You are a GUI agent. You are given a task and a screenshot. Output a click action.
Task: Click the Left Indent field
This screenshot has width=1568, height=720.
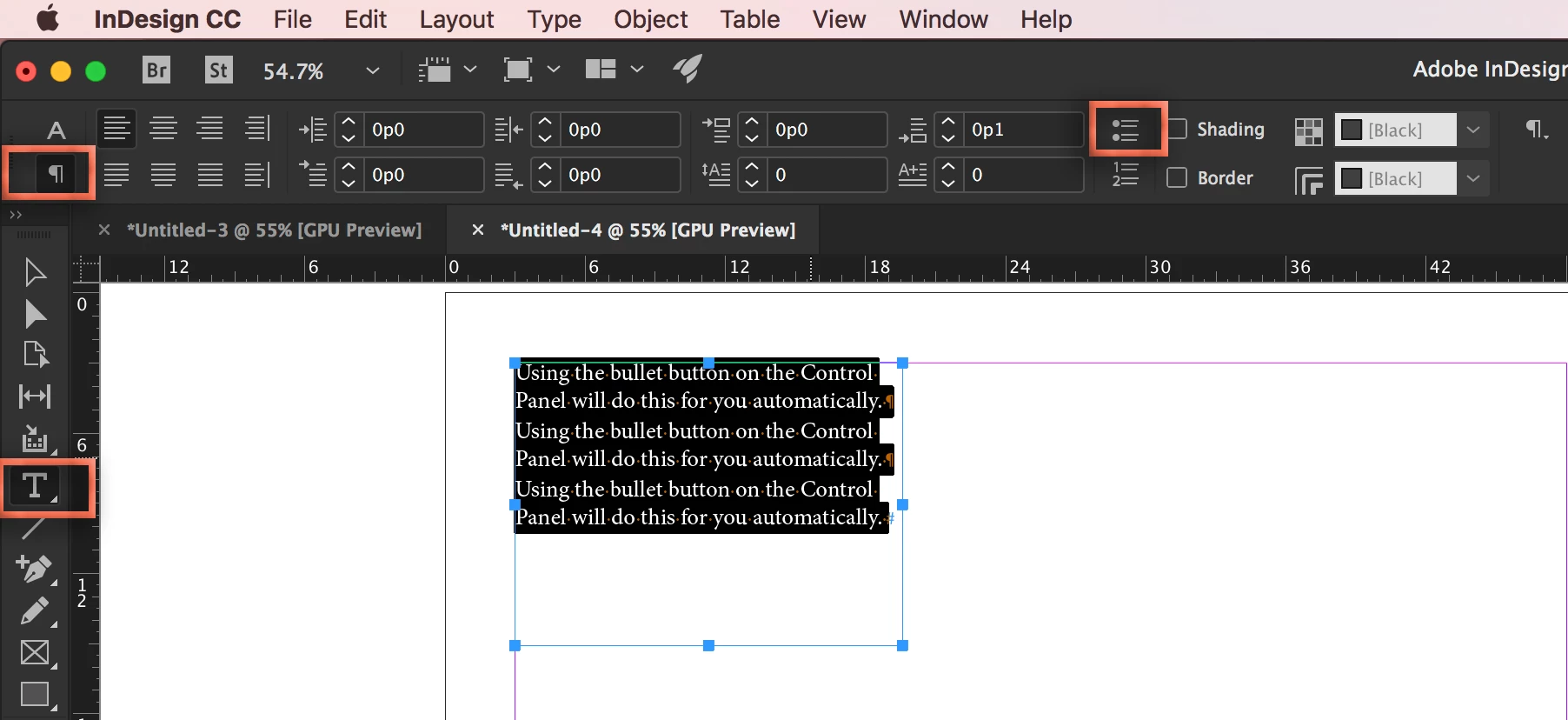422,130
